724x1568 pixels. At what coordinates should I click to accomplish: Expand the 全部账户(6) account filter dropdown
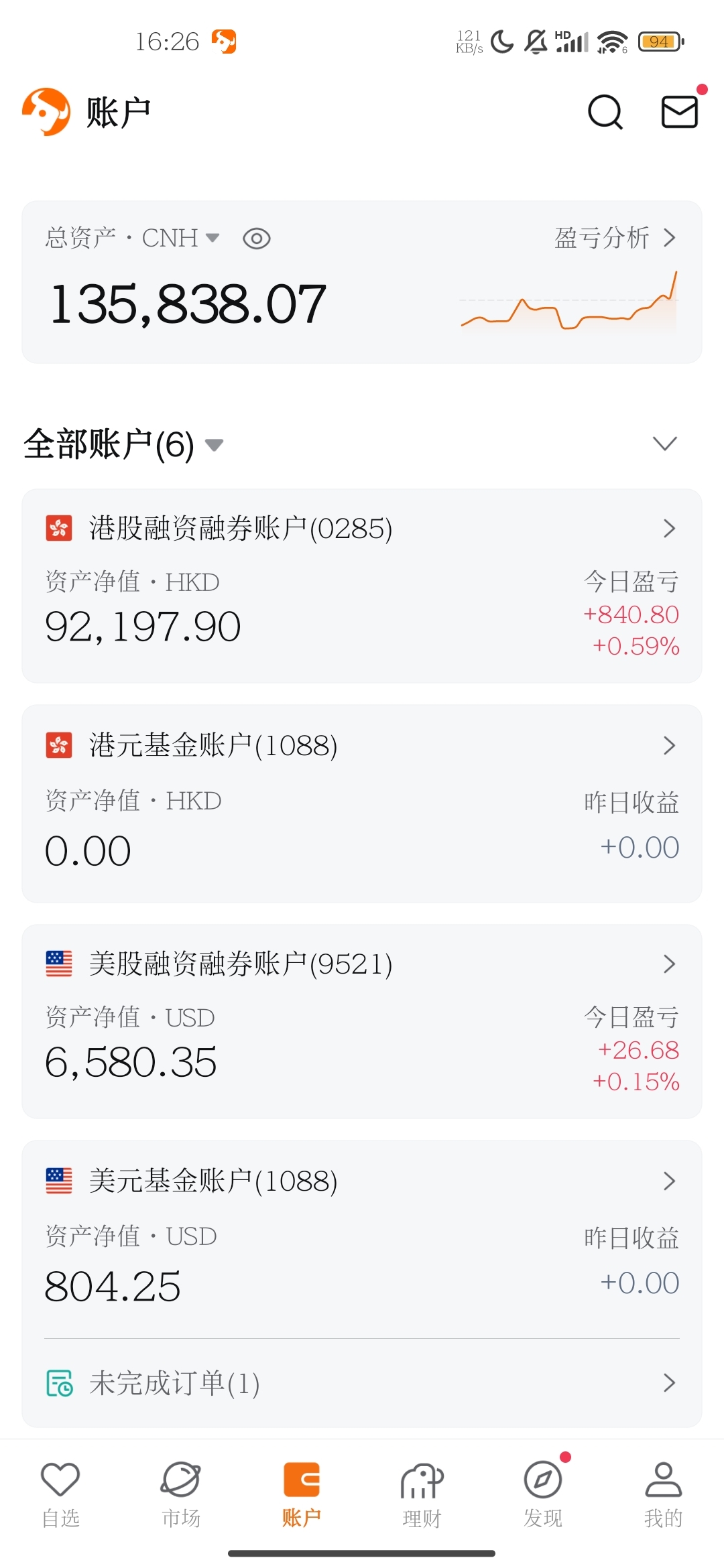coord(123,444)
